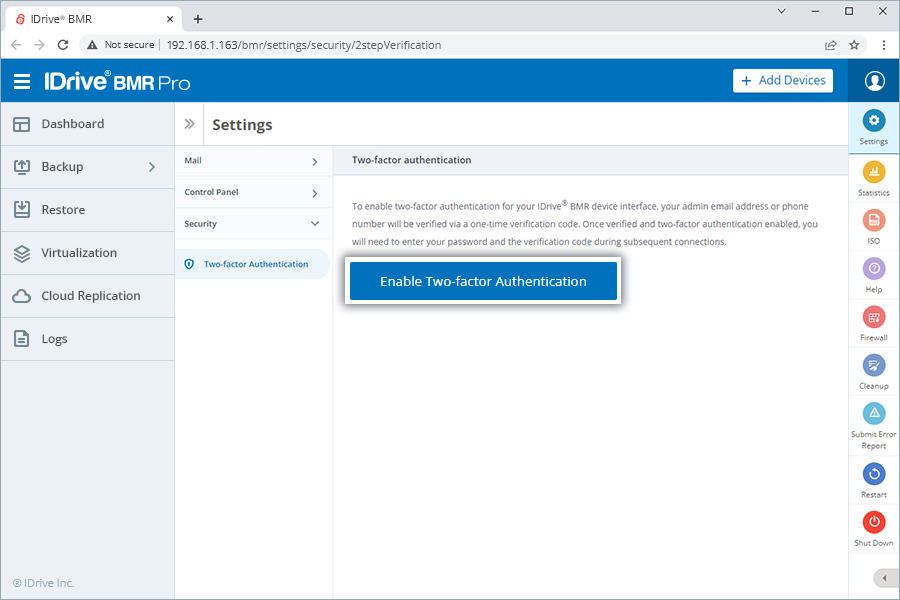Click the Restart icon

[x=874, y=474]
